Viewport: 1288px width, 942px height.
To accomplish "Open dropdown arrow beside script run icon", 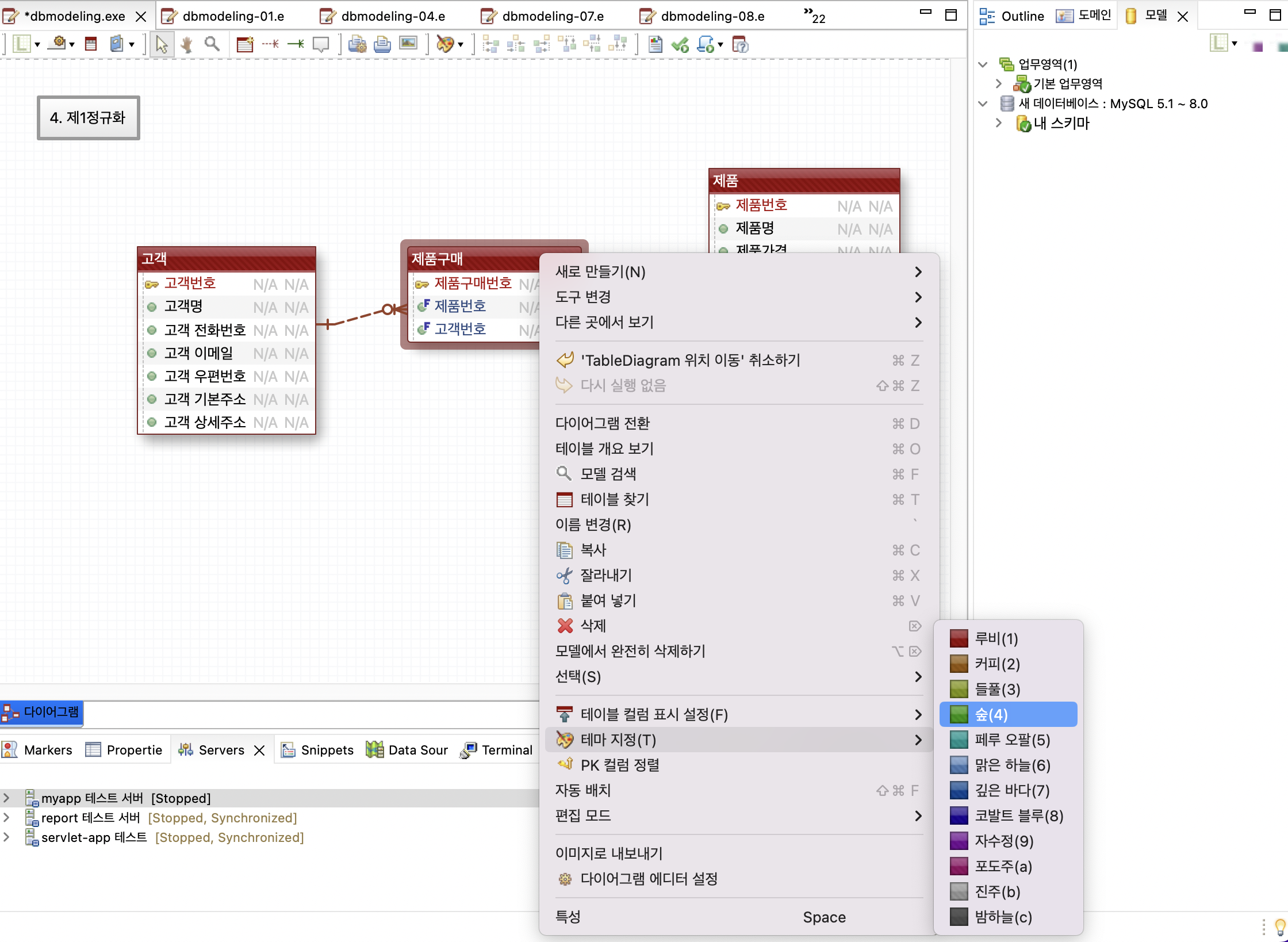I will click(x=720, y=45).
